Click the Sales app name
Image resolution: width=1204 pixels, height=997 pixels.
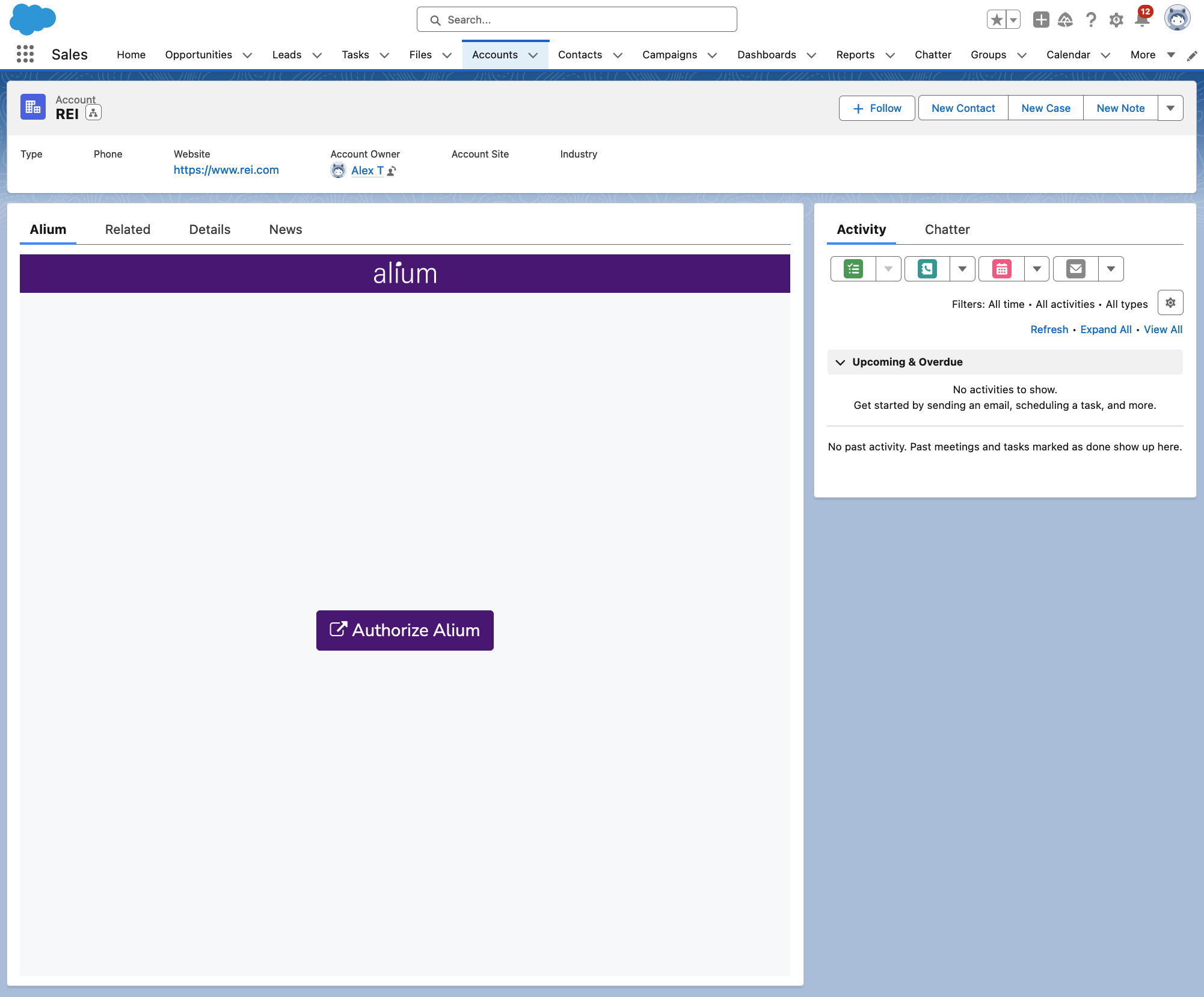pos(70,55)
